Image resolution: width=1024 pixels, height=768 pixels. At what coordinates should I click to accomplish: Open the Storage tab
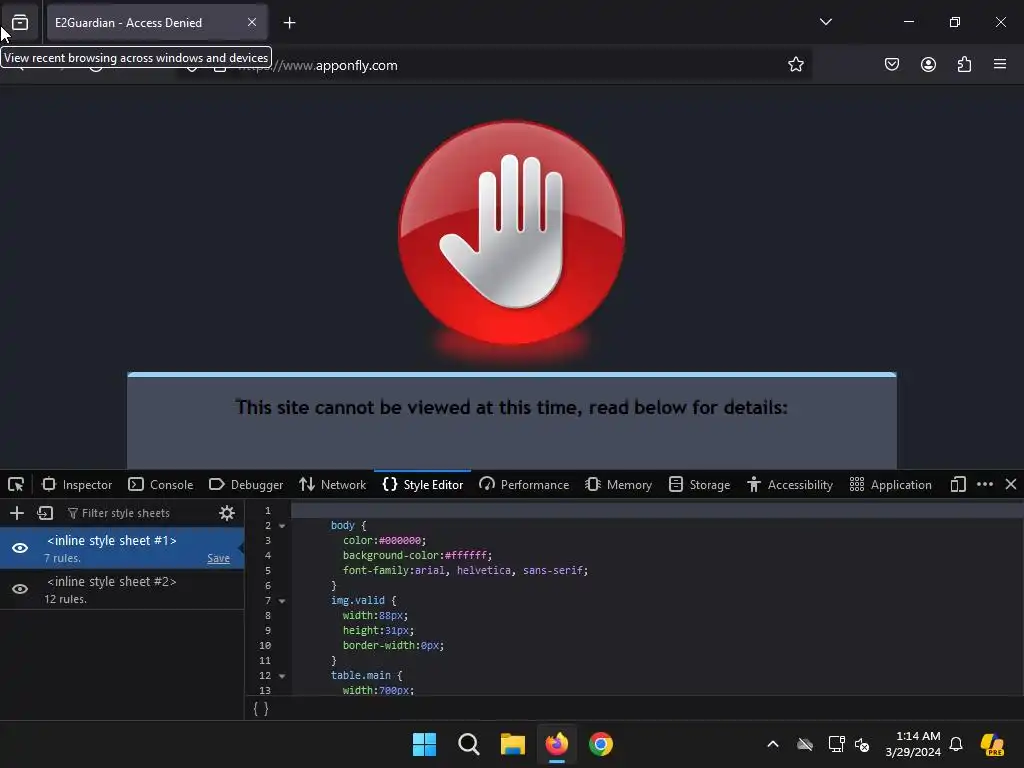tap(699, 485)
